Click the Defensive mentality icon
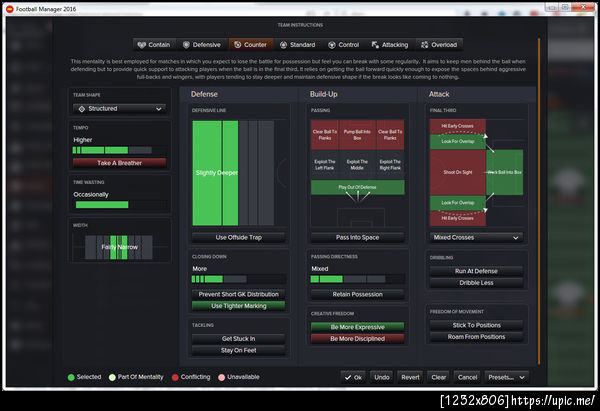 (186, 45)
